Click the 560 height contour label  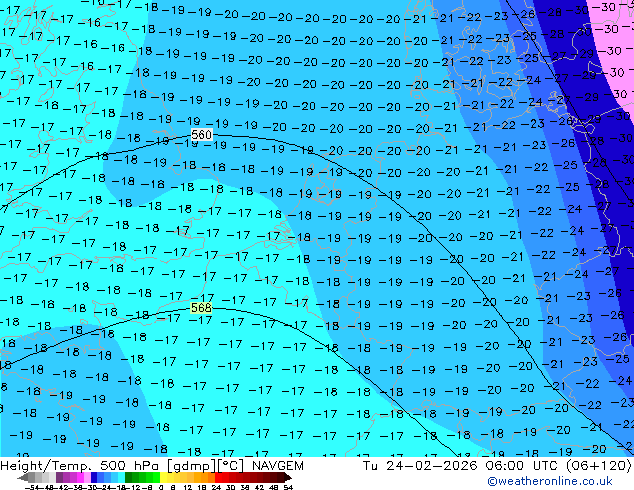pos(201,135)
